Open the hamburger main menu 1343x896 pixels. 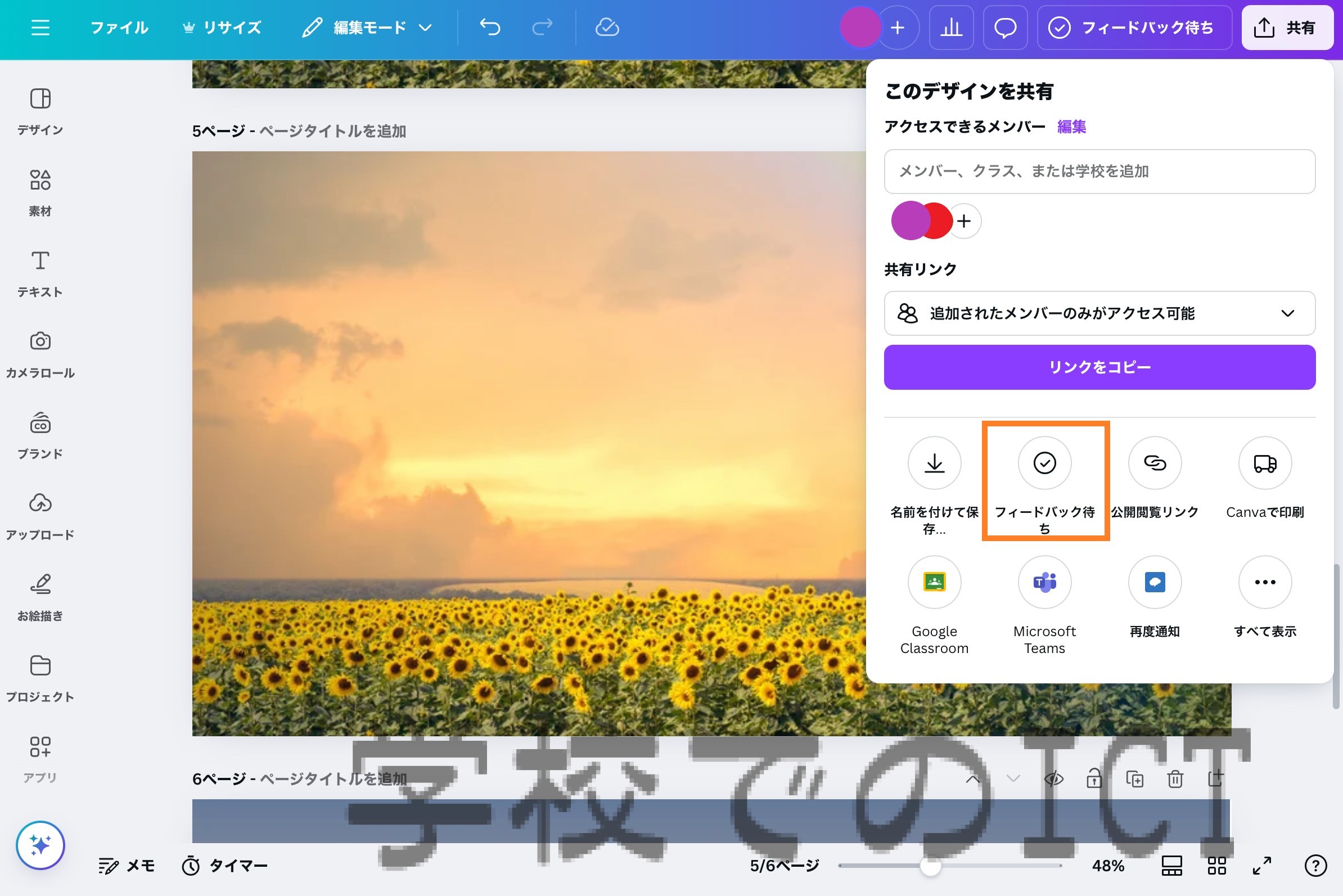click(40, 27)
